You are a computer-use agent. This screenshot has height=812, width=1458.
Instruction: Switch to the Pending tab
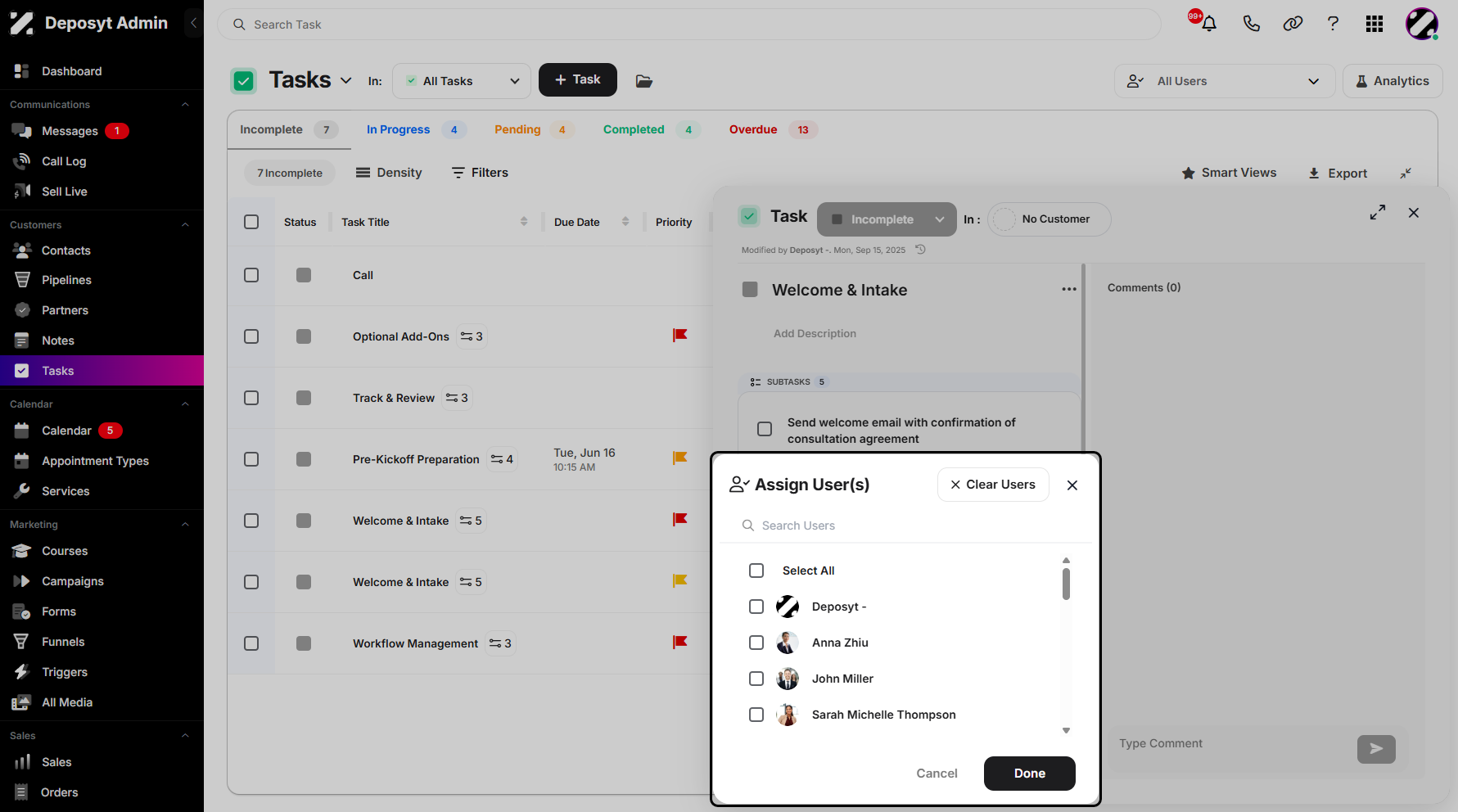tap(533, 129)
